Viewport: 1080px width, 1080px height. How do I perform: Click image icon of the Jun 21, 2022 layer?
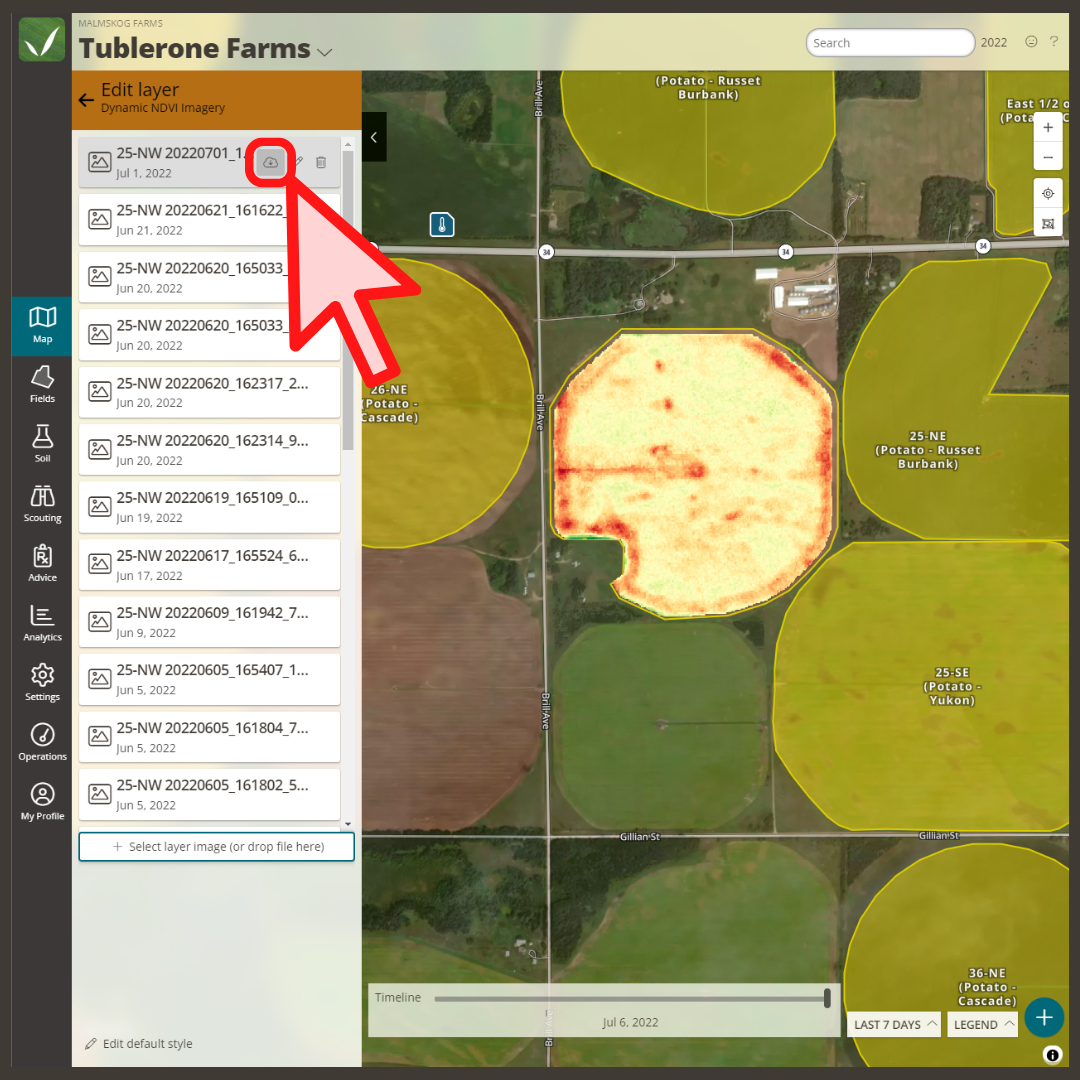click(100, 219)
